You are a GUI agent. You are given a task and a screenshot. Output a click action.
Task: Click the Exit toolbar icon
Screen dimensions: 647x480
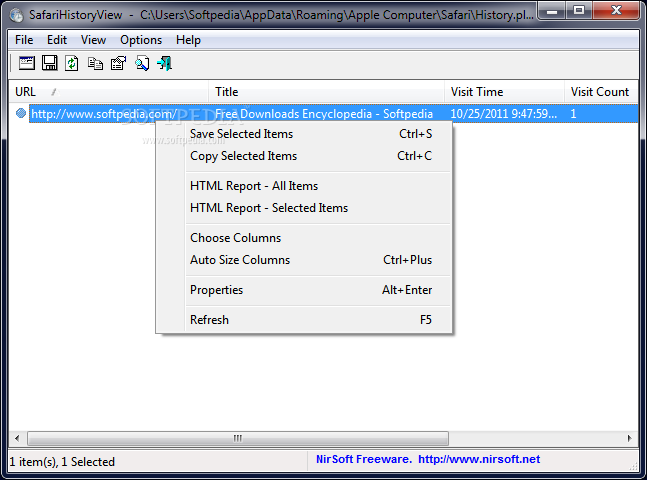point(165,63)
